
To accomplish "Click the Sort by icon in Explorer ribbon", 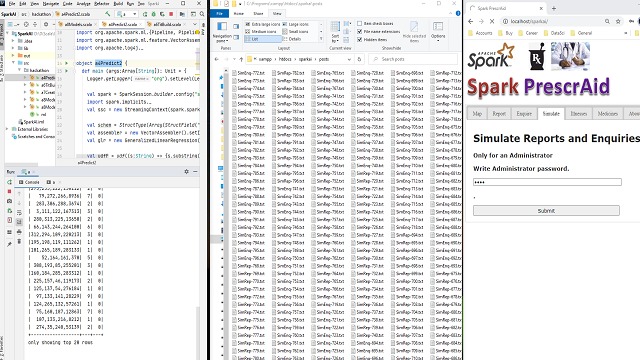I will pos(335,28).
